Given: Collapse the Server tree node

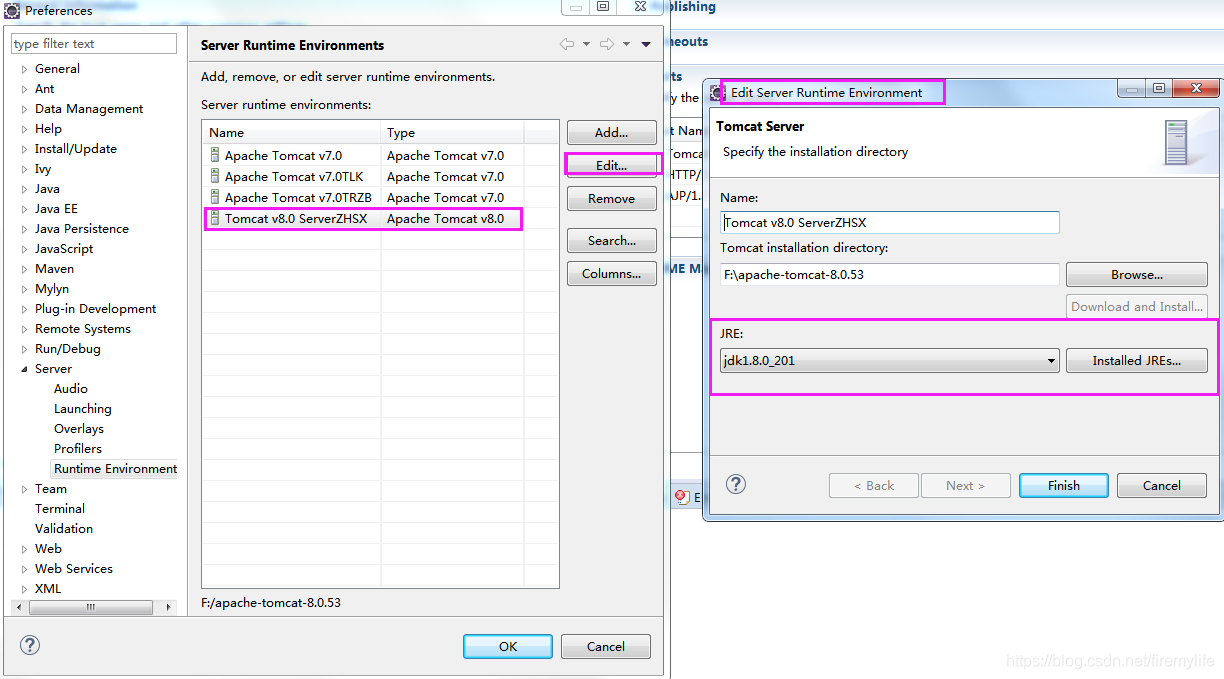Looking at the screenshot, I should (x=25, y=369).
